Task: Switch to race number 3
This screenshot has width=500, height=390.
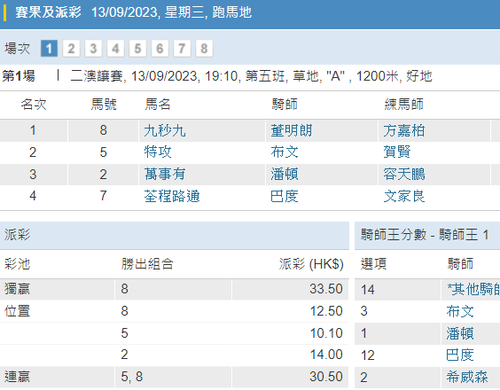Action: [x=93, y=48]
